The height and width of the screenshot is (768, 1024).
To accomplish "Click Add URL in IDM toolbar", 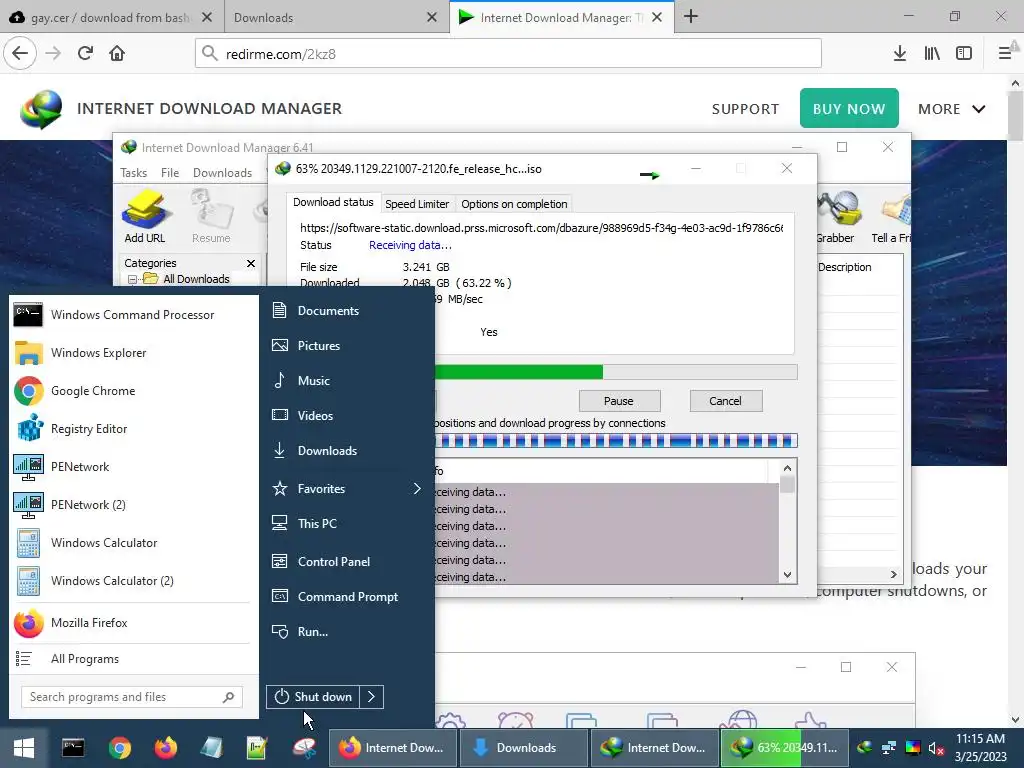I will [x=145, y=217].
